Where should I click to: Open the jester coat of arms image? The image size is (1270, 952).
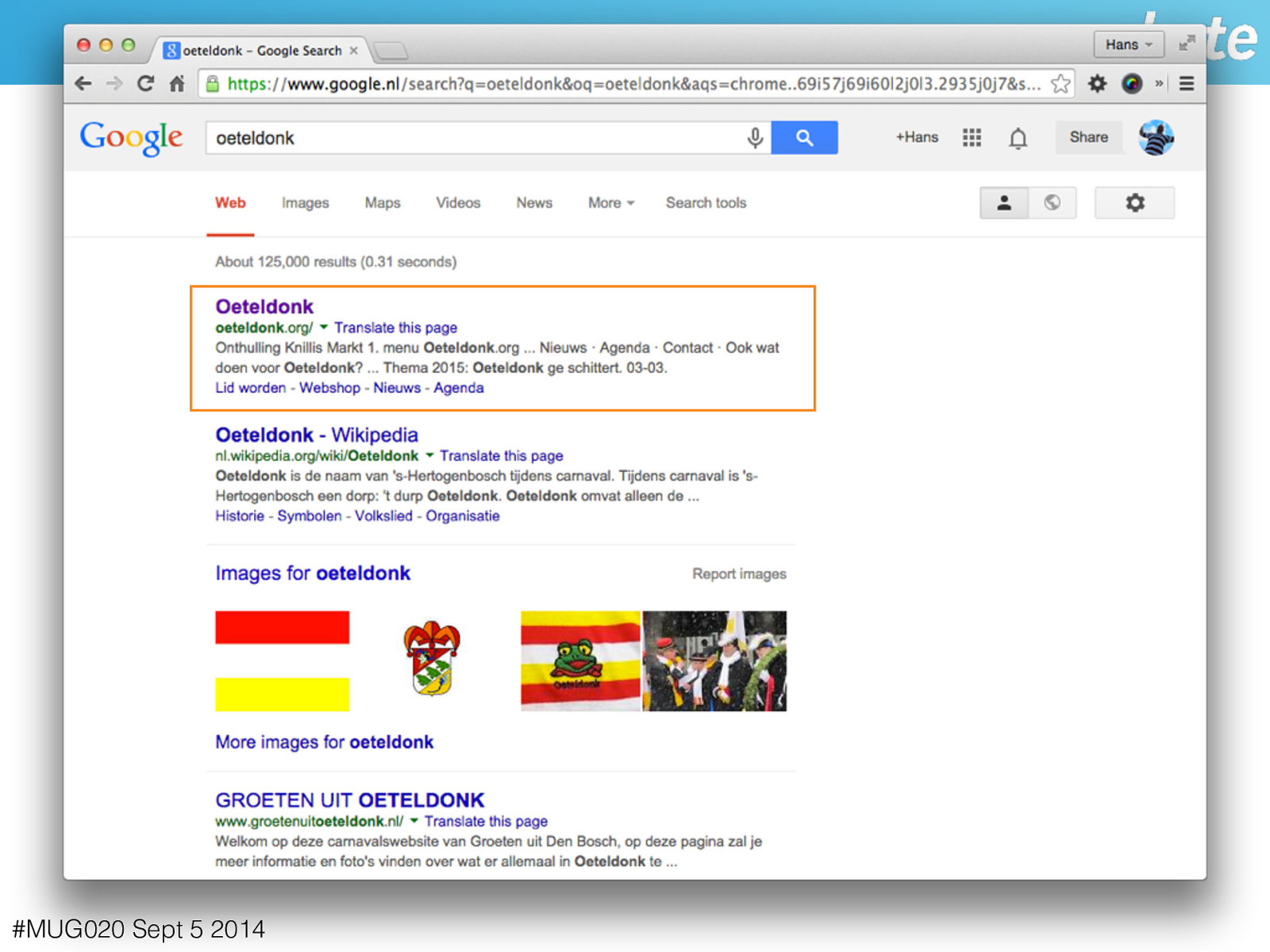(x=432, y=659)
